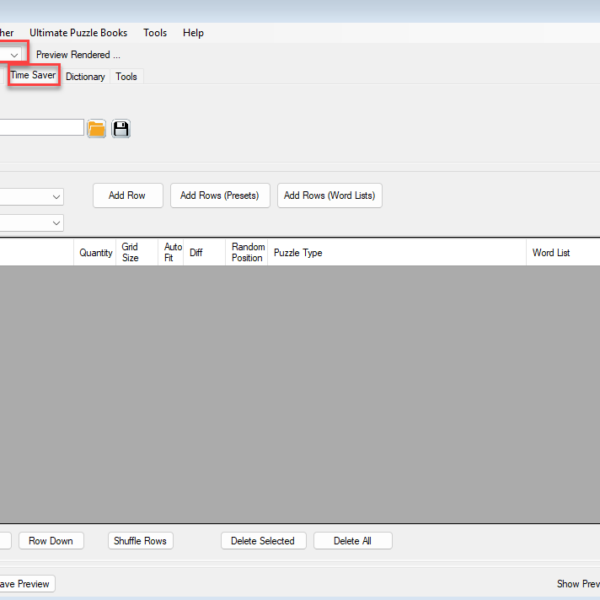Select the Tools tab beside Dictionary

pos(126,77)
